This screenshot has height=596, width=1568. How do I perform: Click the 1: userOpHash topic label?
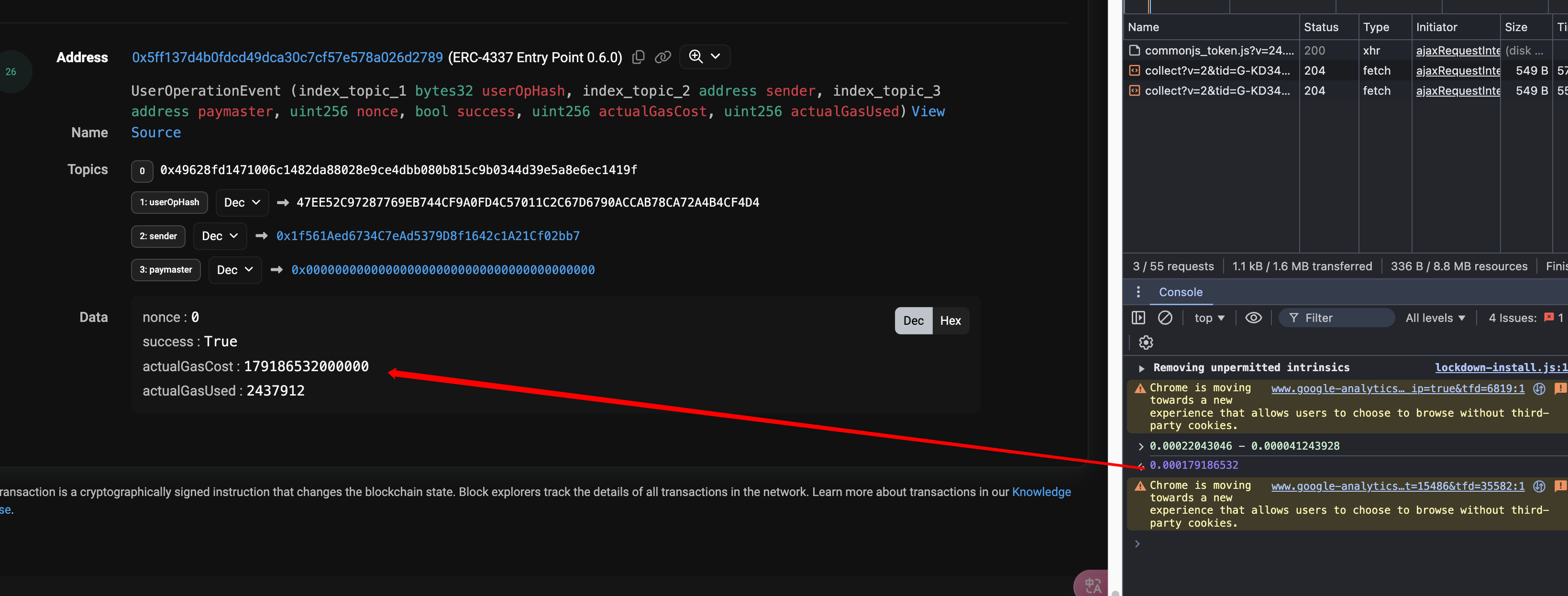pyautogui.click(x=169, y=202)
